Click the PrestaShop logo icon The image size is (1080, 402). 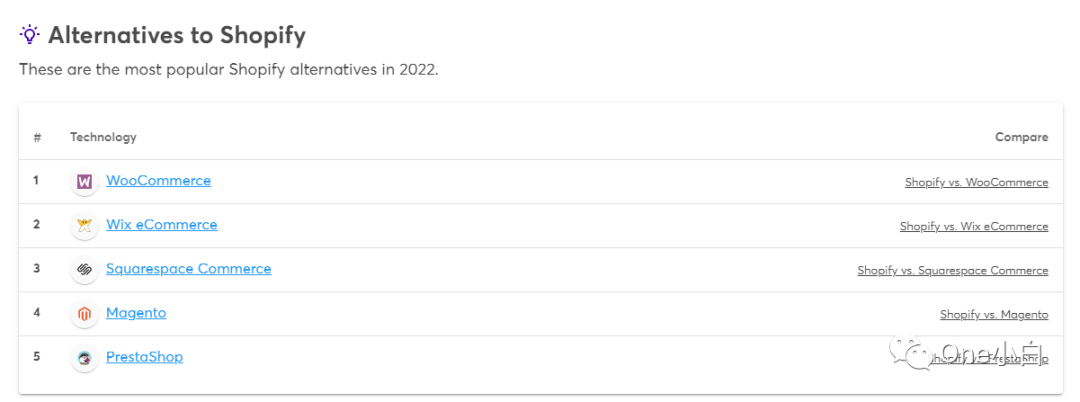click(x=84, y=359)
